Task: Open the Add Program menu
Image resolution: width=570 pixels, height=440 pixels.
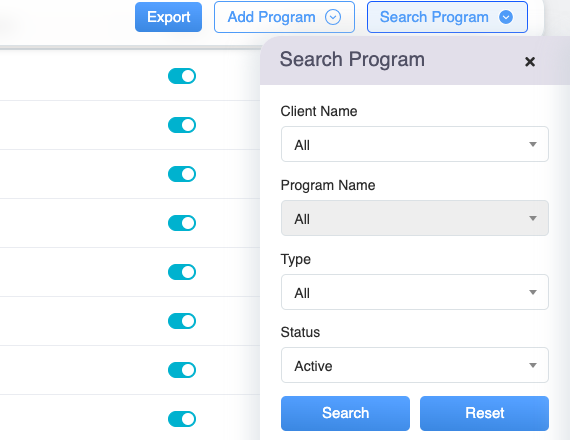Action: pos(284,17)
